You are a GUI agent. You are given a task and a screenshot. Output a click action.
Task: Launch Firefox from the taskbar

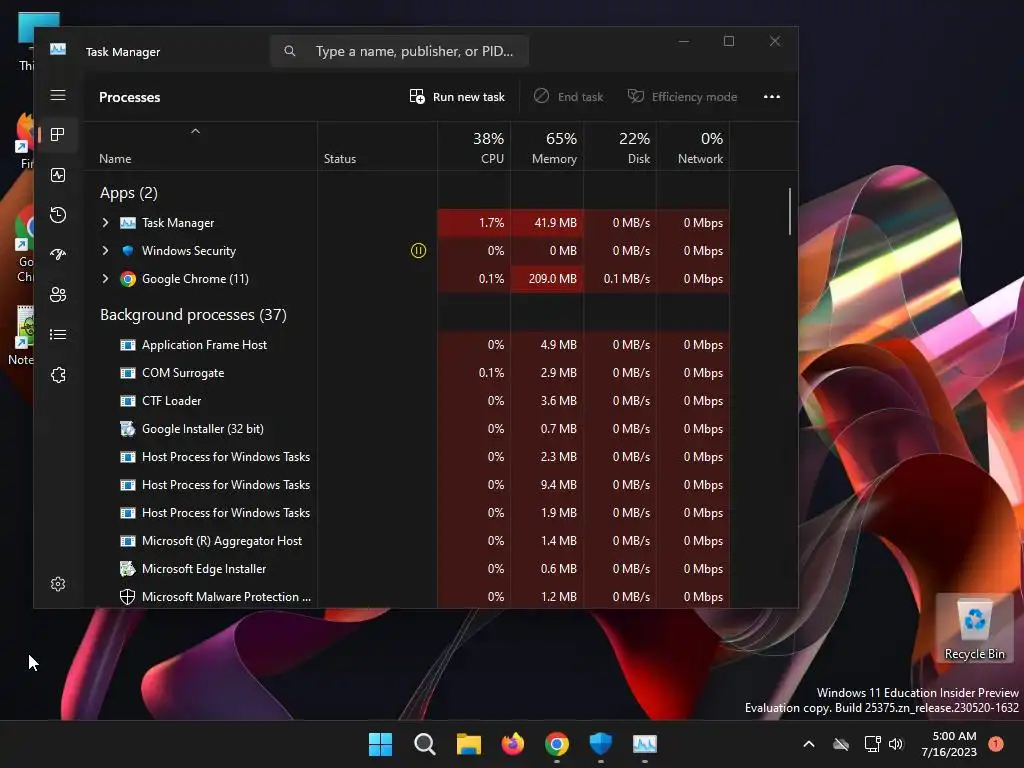tap(513, 744)
